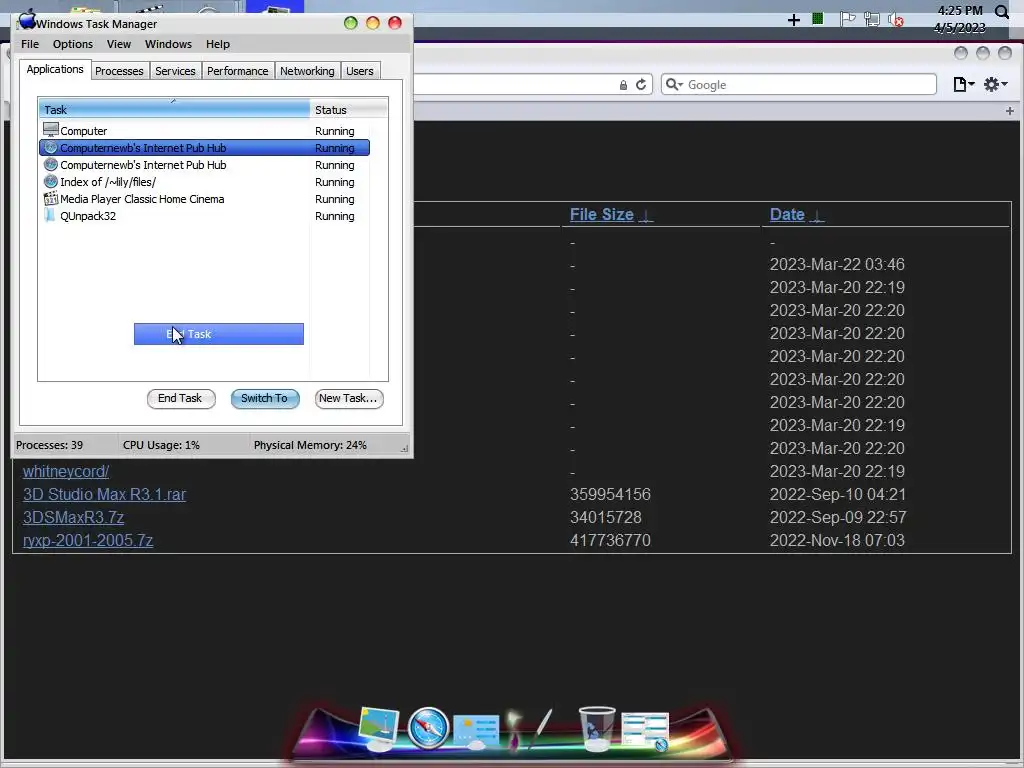Screen dimensions: 1024x768
Task: Select the Computer task row
Action: [x=204, y=131]
